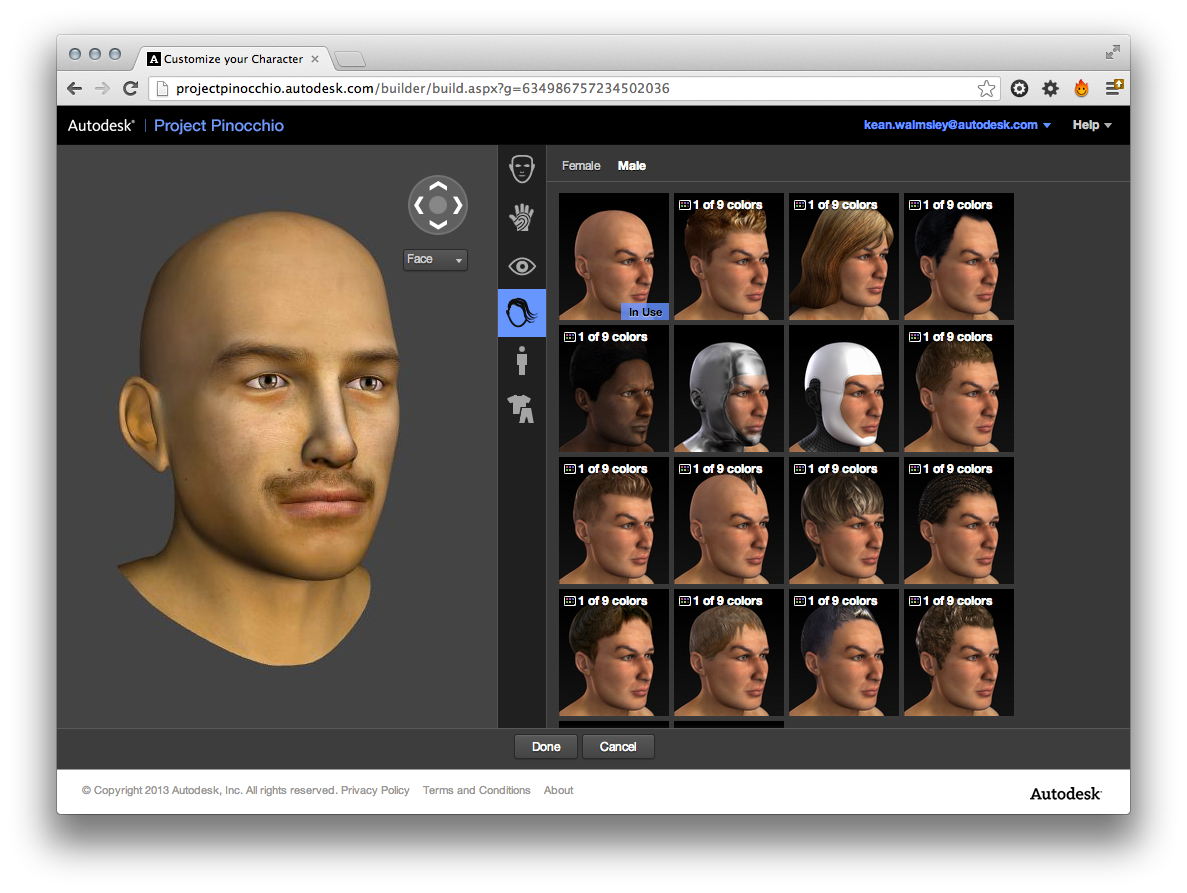Expand the Face view dropdown
The image size is (1187, 893).
click(x=435, y=260)
